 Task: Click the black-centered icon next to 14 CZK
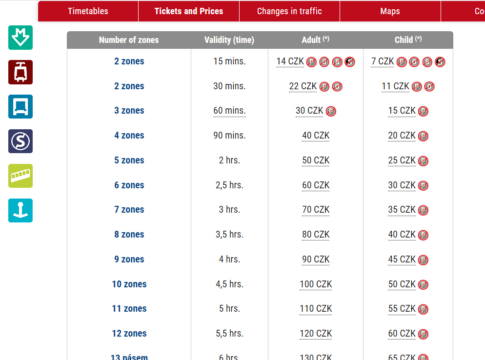pyautogui.click(x=350, y=62)
